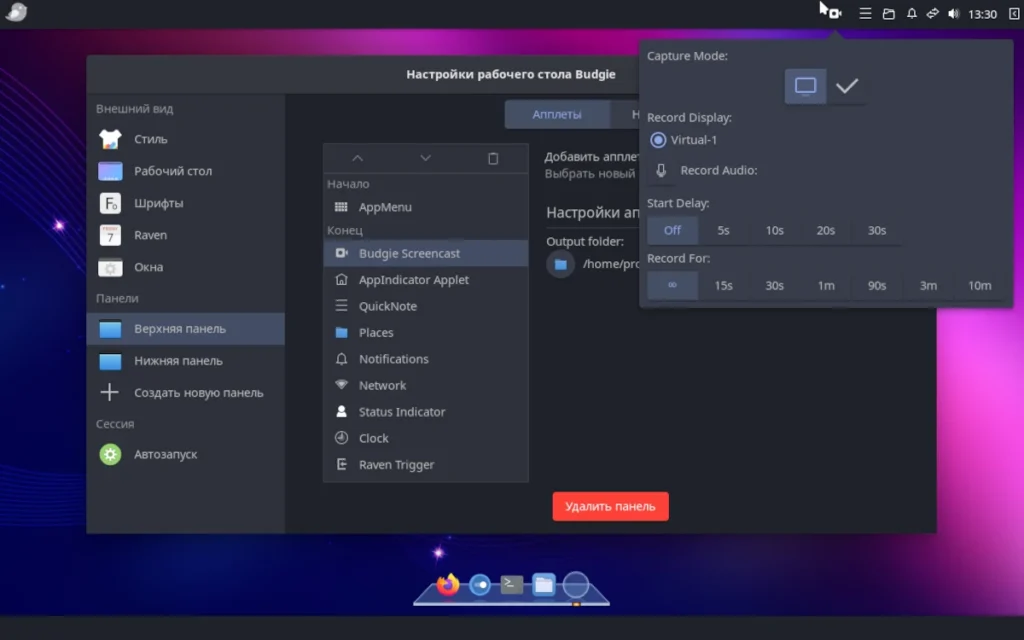This screenshot has height=640, width=1024.
Task: Open the file manager from dock
Action: (x=543, y=584)
